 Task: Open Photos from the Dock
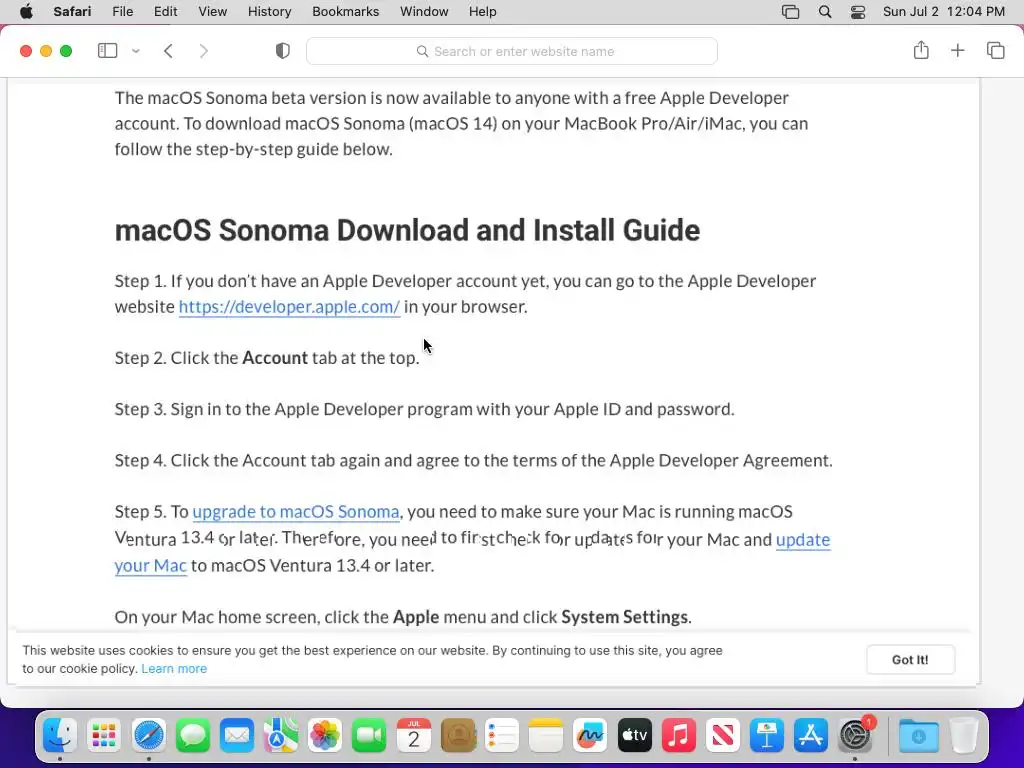pyautogui.click(x=325, y=737)
